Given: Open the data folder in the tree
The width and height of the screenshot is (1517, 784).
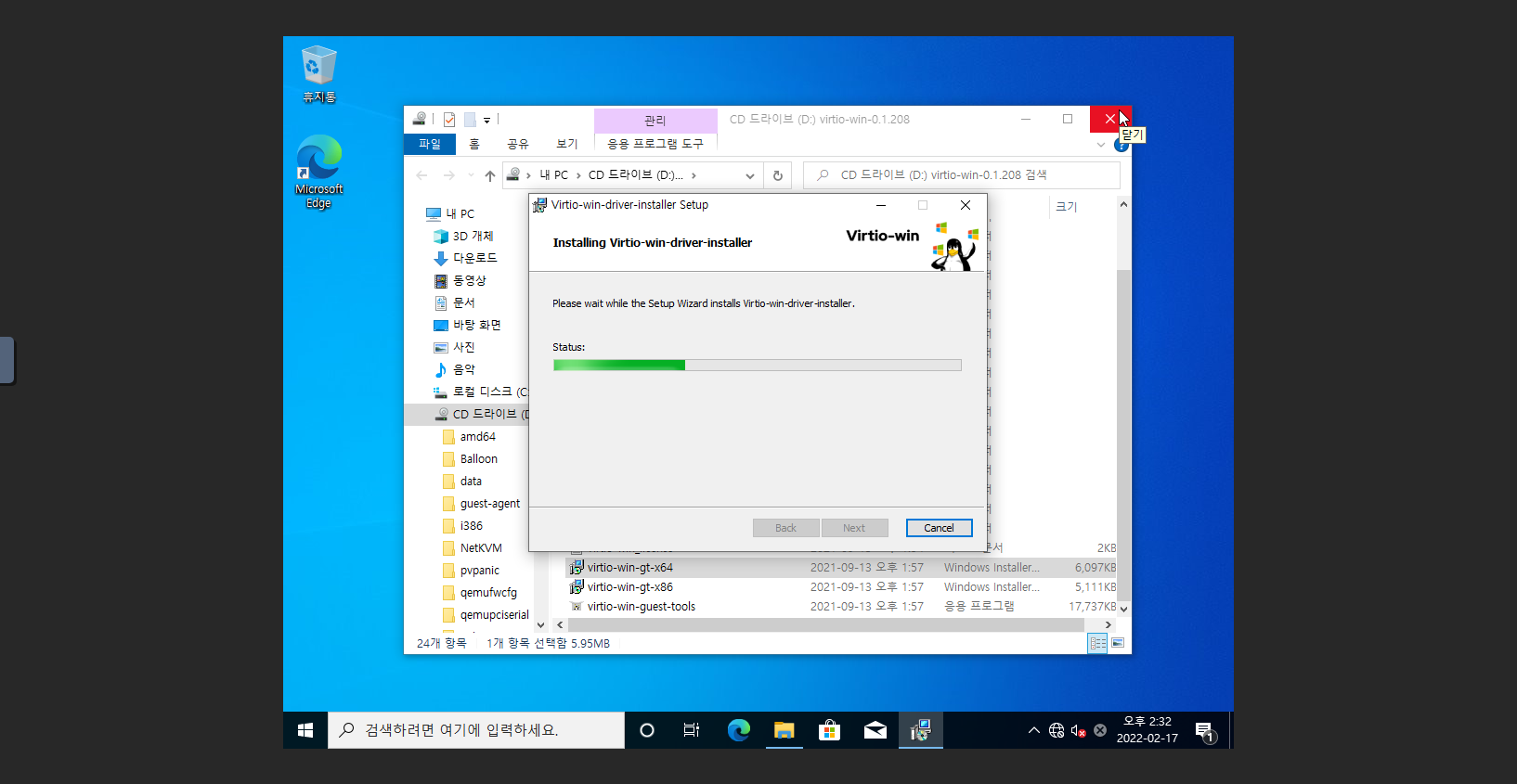Looking at the screenshot, I should 462,481.
